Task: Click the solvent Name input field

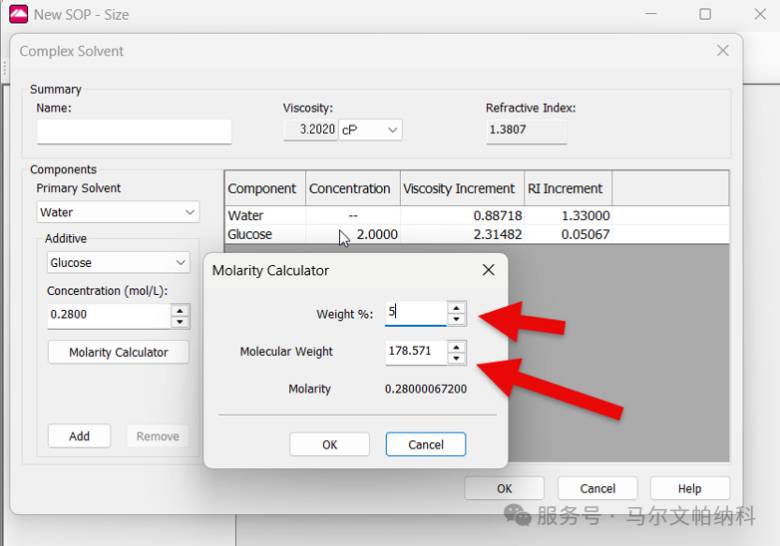Action: 134,131
